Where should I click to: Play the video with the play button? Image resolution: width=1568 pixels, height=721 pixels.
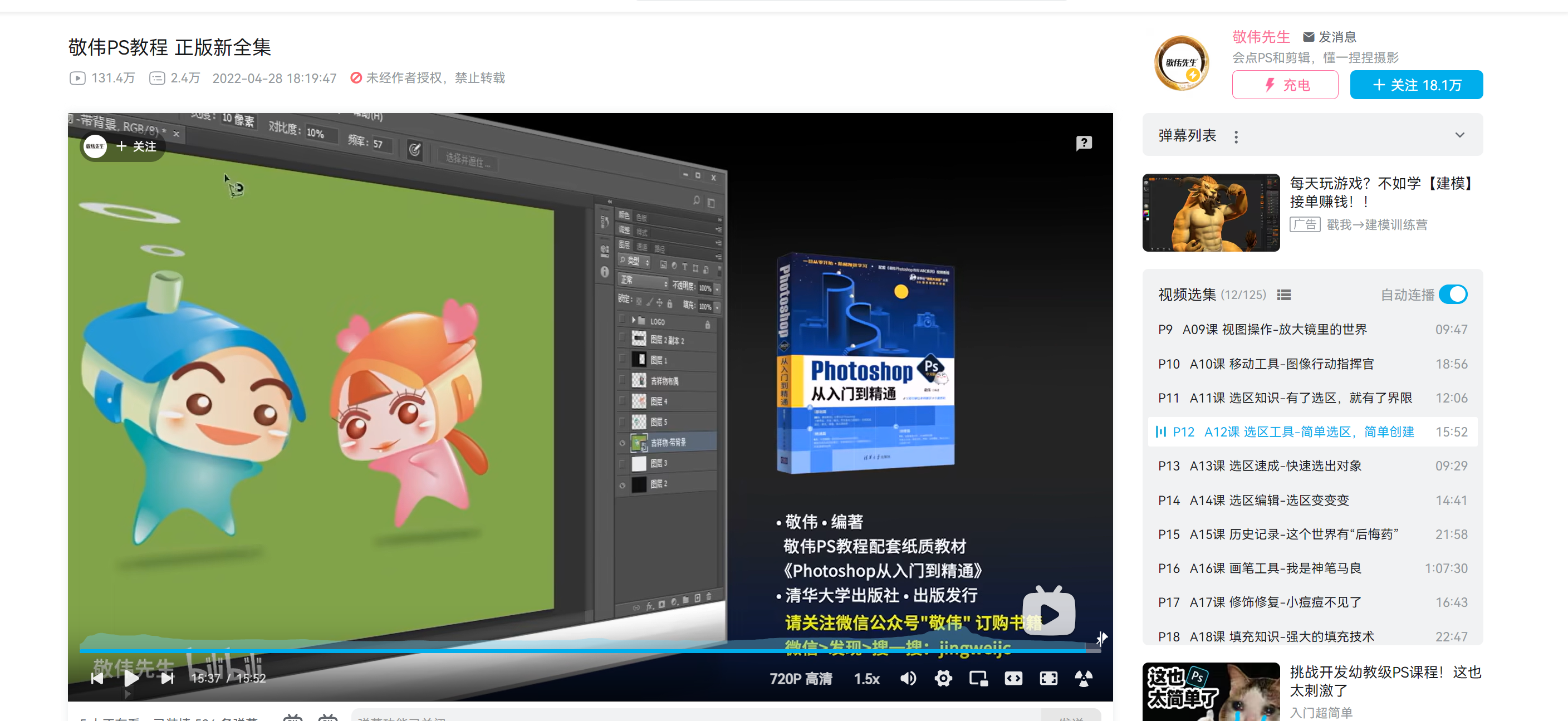point(131,678)
